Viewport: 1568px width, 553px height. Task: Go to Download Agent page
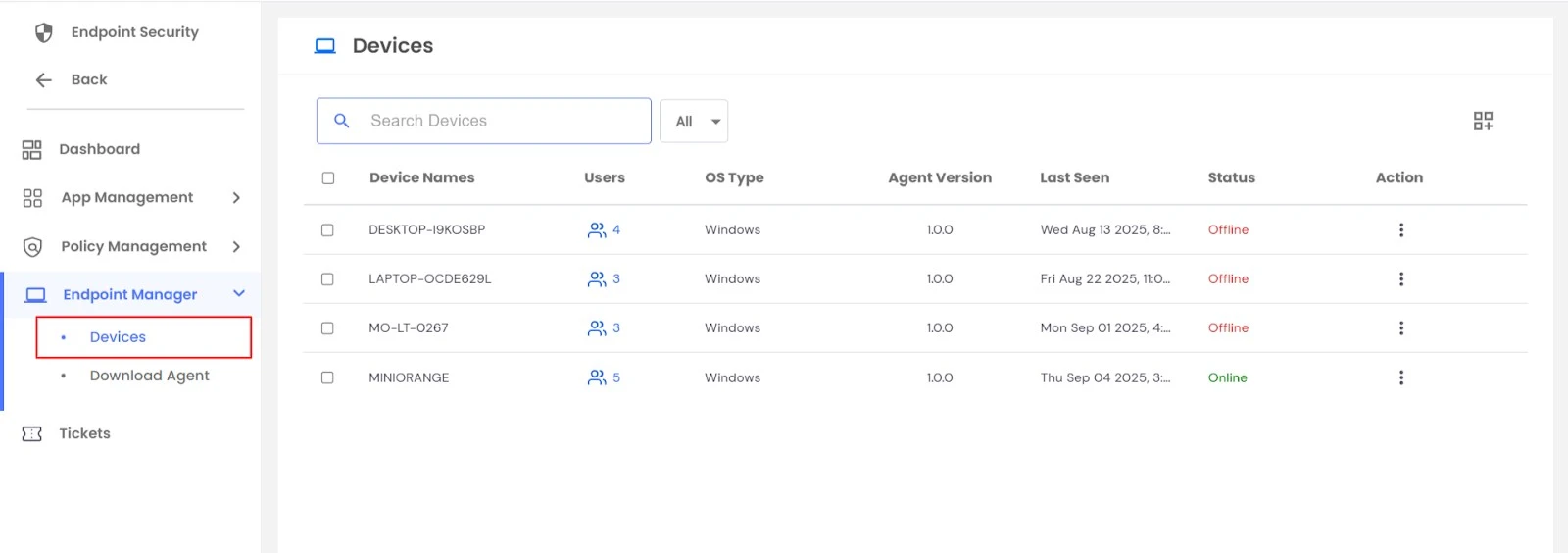point(149,376)
